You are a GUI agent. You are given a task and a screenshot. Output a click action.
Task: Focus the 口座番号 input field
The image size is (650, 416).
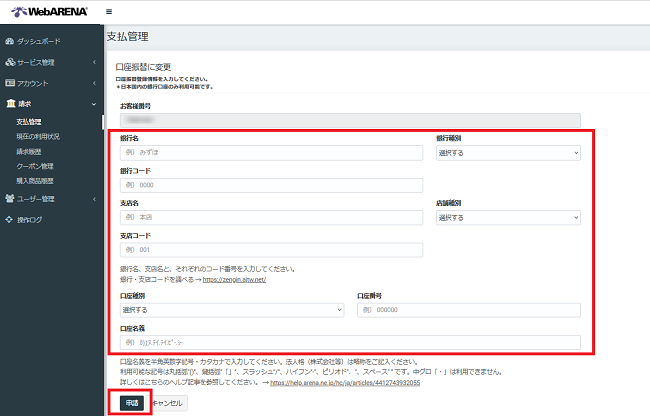[468, 310]
